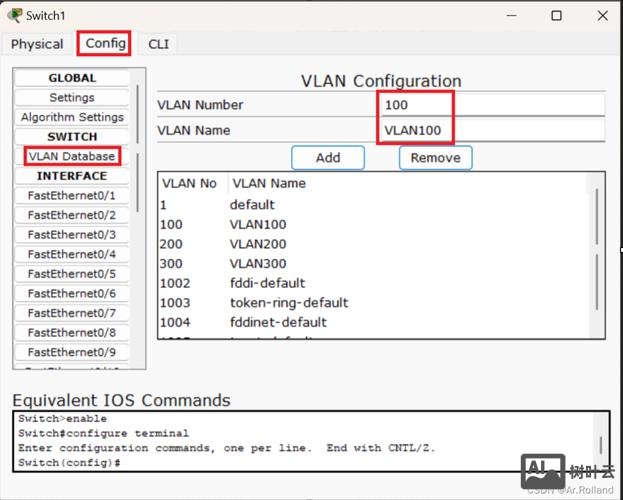Switch to the Physical tab

point(37,44)
